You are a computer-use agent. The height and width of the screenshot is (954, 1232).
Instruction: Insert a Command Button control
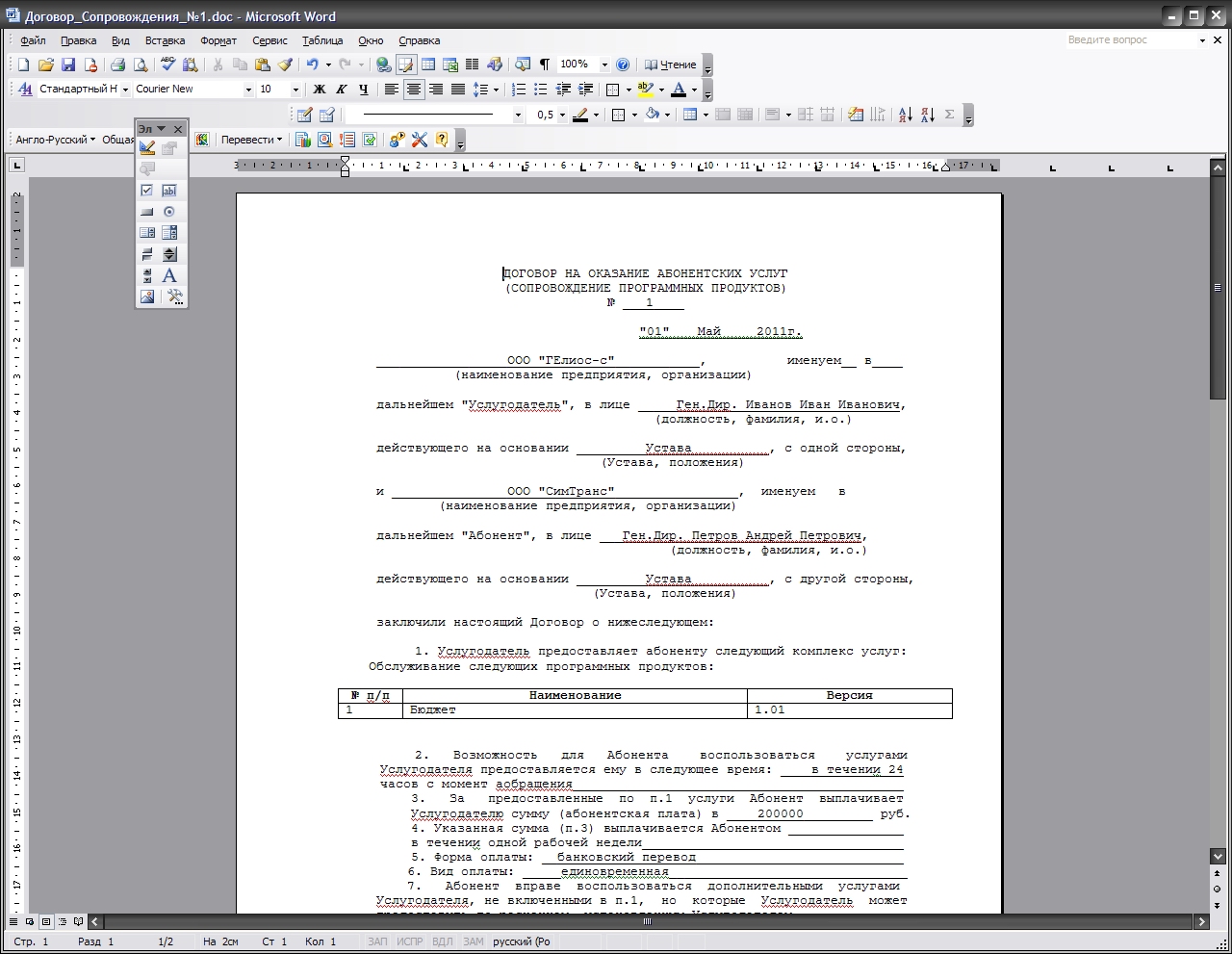(x=147, y=212)
